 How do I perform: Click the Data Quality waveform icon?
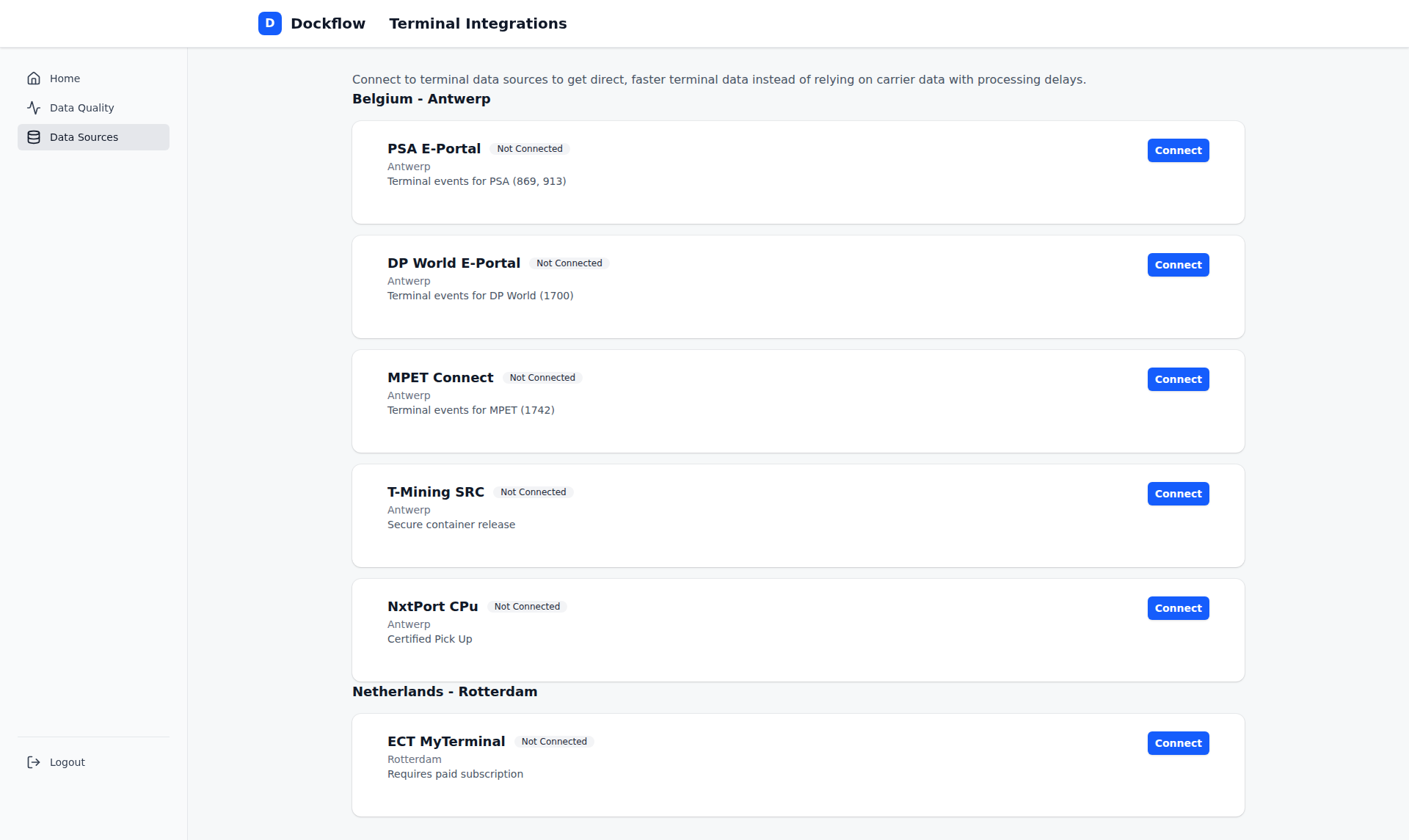point(34,107)
